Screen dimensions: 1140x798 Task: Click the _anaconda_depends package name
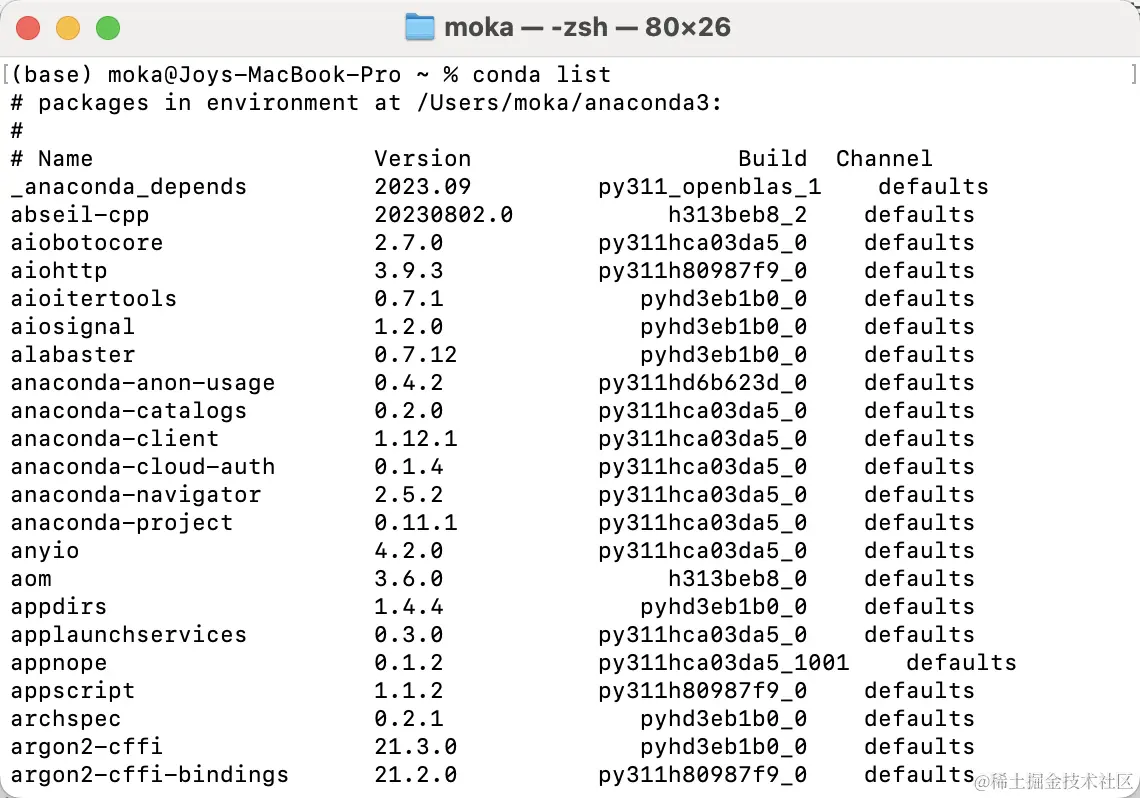tap(129, 186)
